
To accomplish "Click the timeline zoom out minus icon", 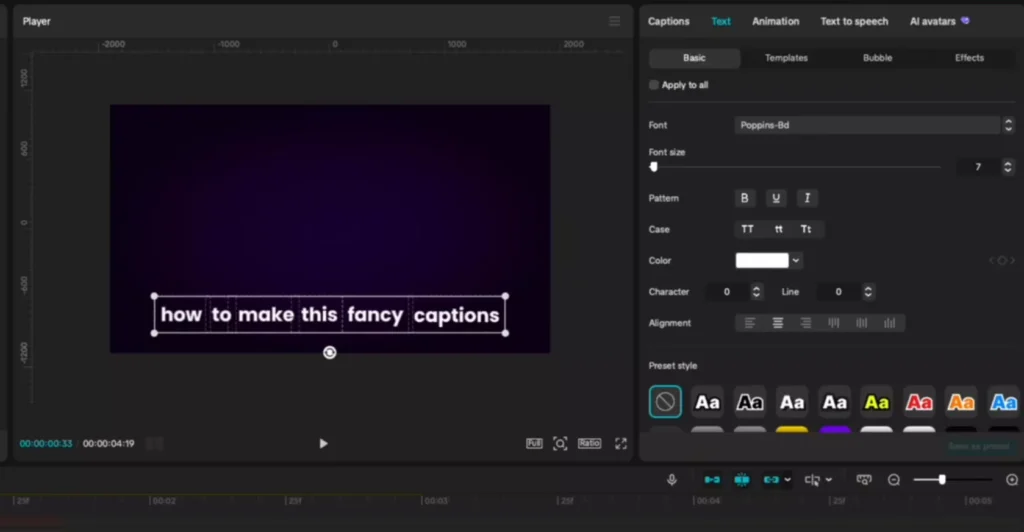I will click(894, 480).
